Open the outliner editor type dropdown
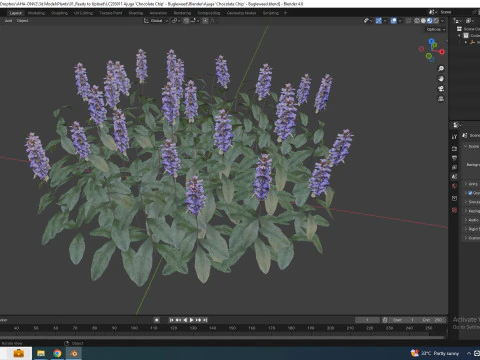The height and width of the screenshot is (360, 480). pos(457,21)
